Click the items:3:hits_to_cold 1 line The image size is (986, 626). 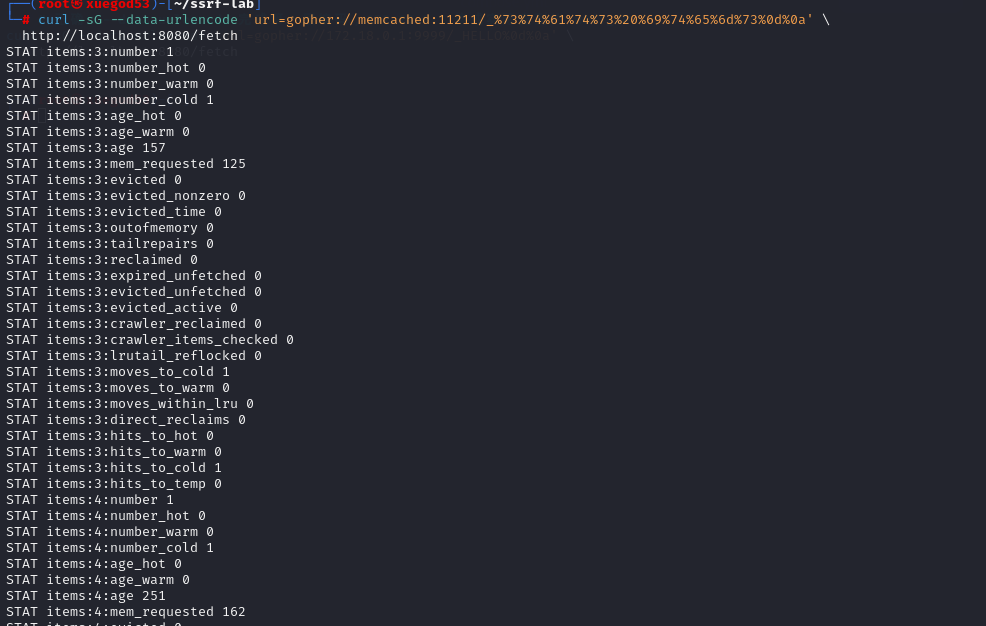(x=114, y=468)
